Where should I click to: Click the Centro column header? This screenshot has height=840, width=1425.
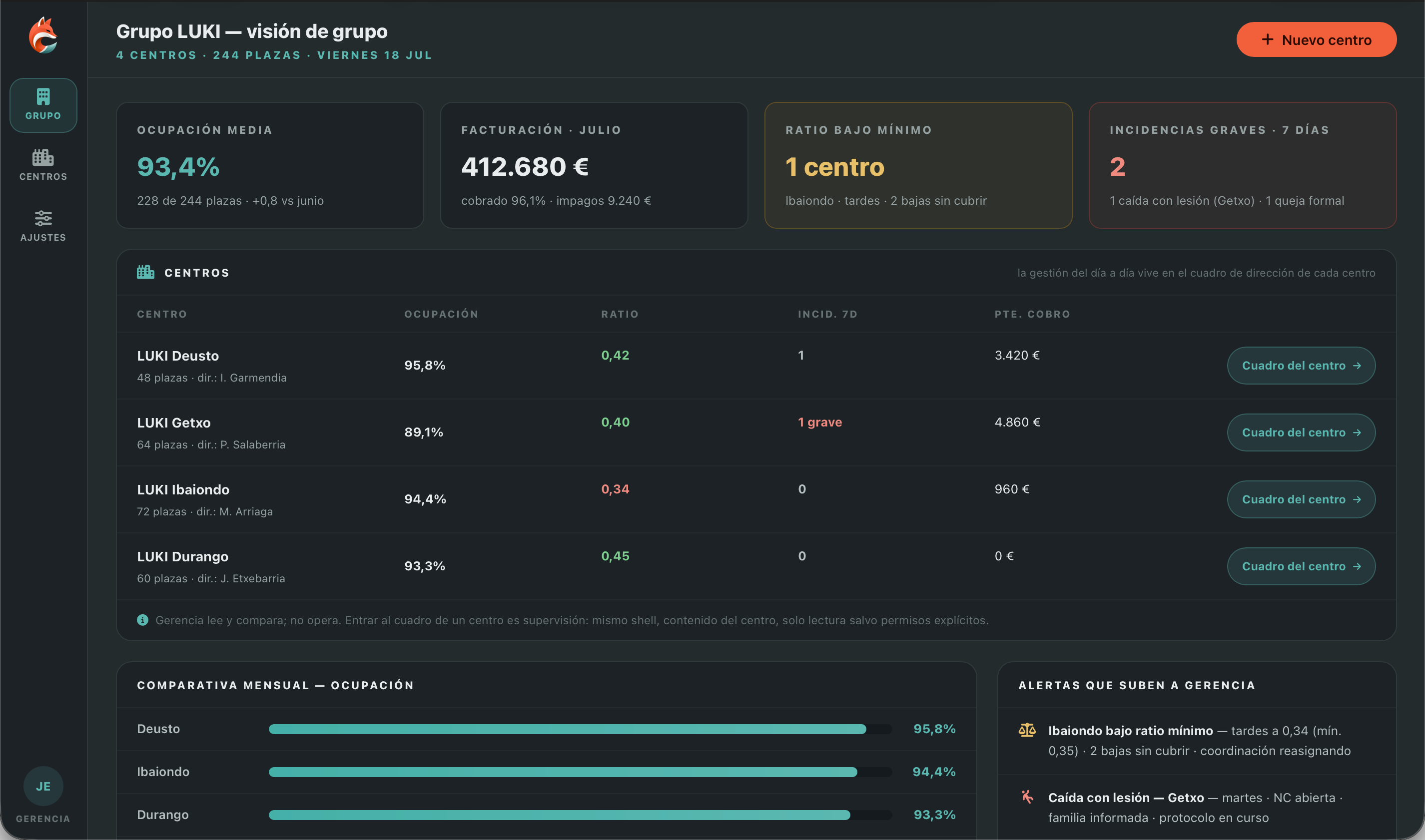pyautogui.click(x=162, y=314)
